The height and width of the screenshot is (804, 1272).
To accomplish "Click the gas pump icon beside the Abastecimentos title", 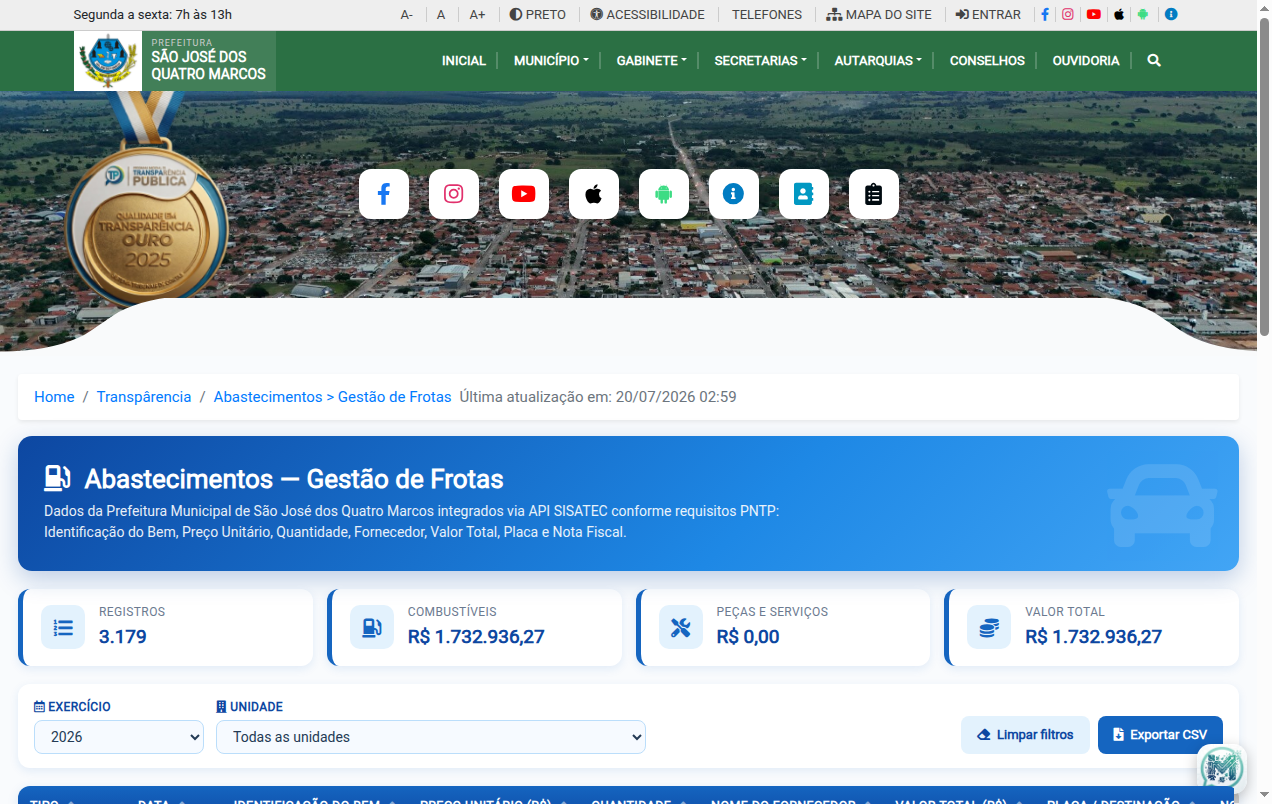I will point(57,478).
